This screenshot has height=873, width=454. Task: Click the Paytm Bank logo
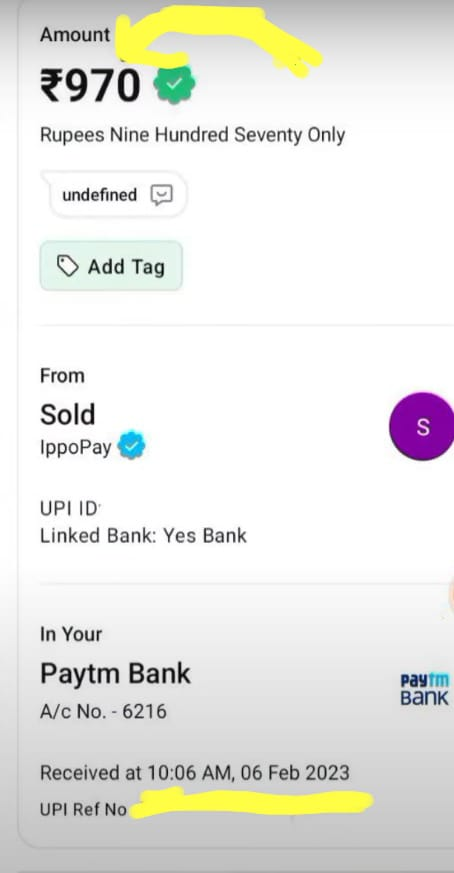pos(424,689)
